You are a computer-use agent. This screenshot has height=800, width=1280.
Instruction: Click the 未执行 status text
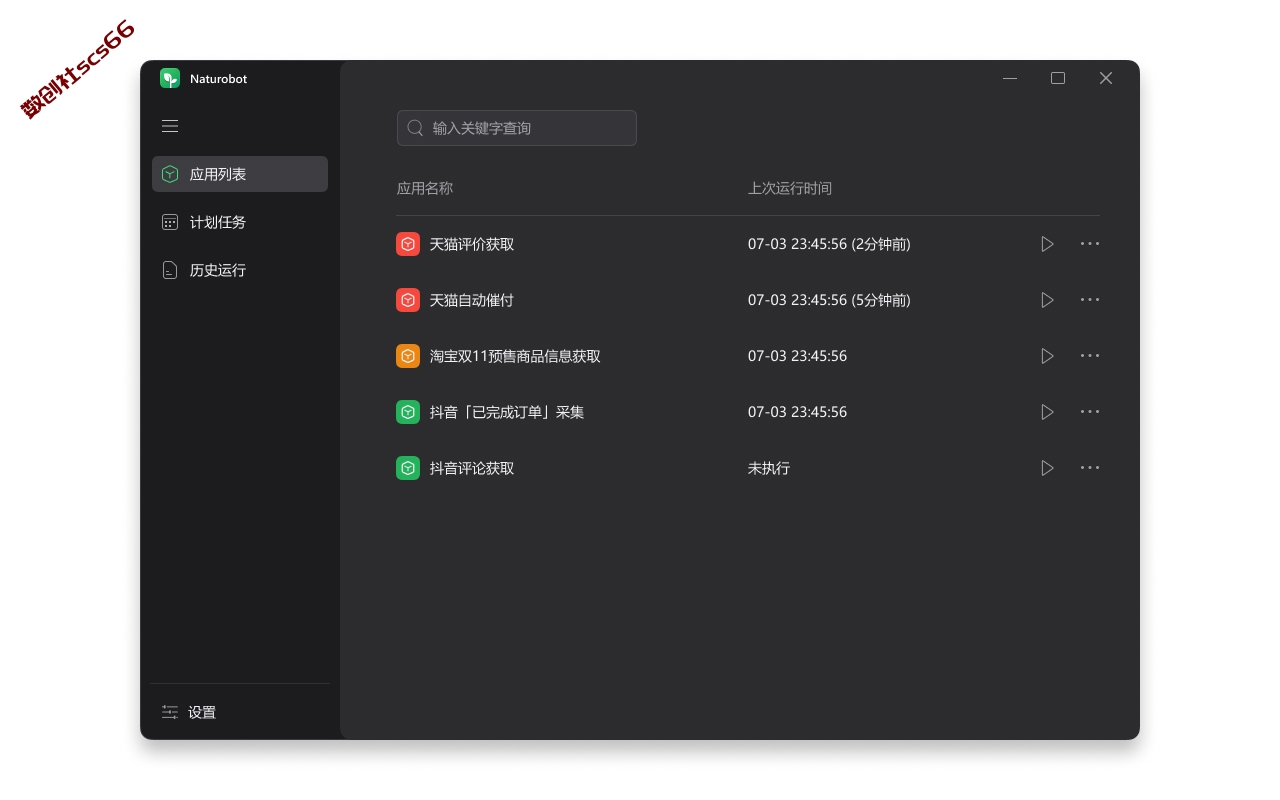[769, 468]
